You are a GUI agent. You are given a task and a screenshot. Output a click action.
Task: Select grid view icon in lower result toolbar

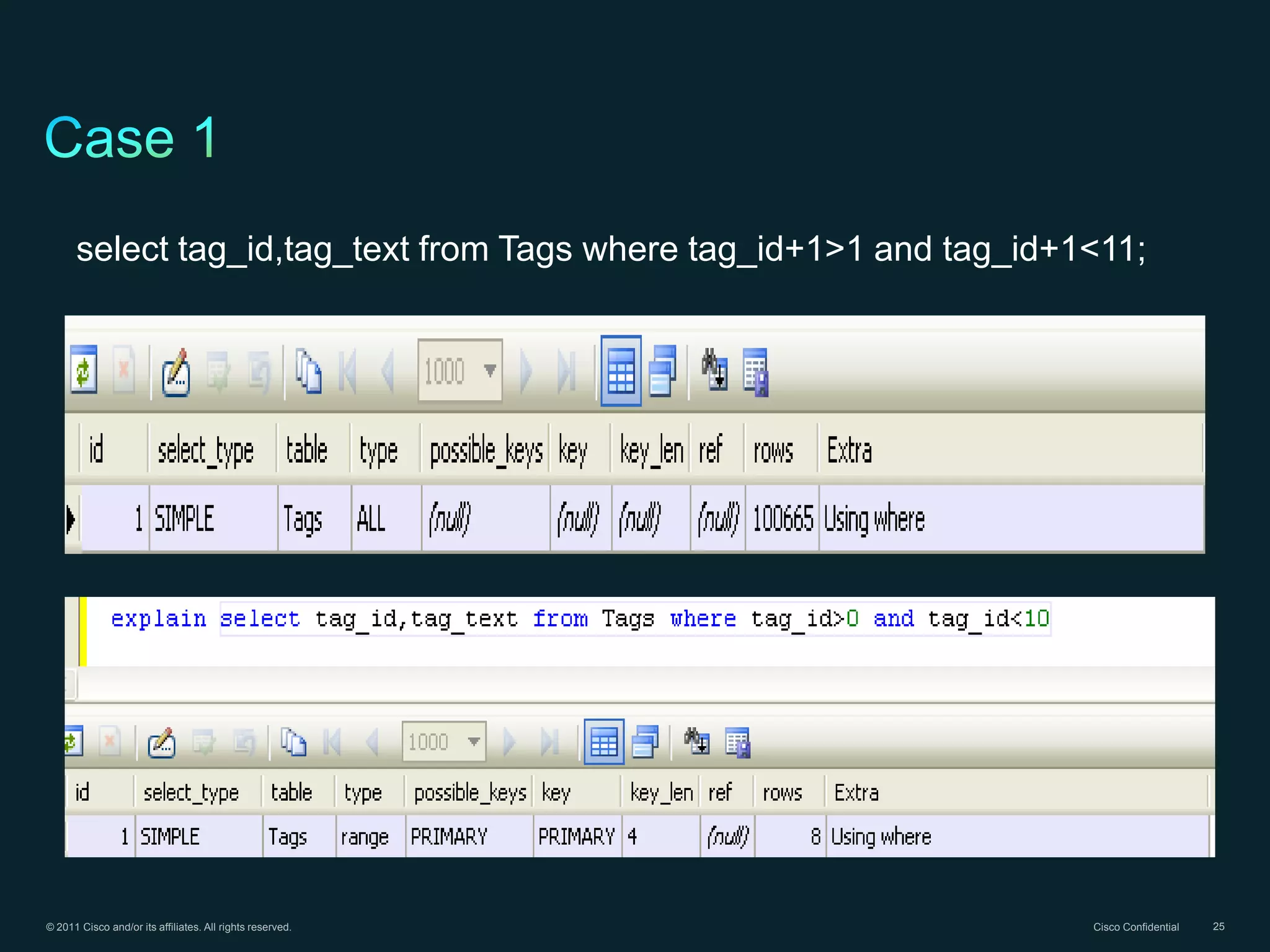604,742
